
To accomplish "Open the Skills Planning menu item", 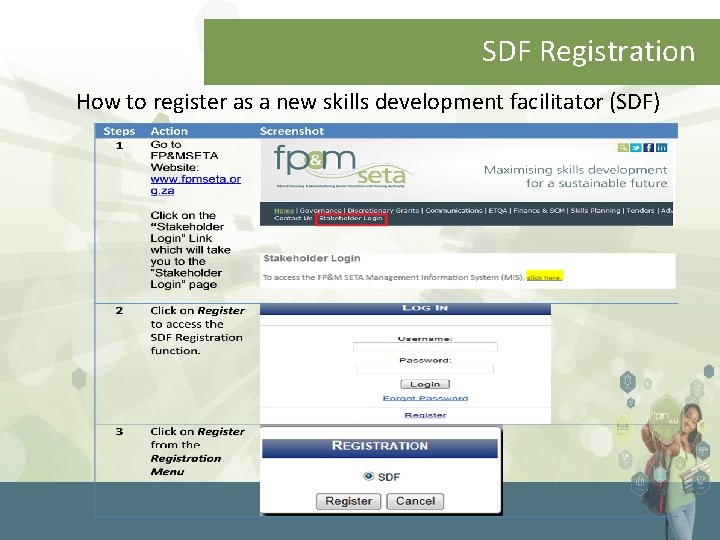I will pos(595,210).
